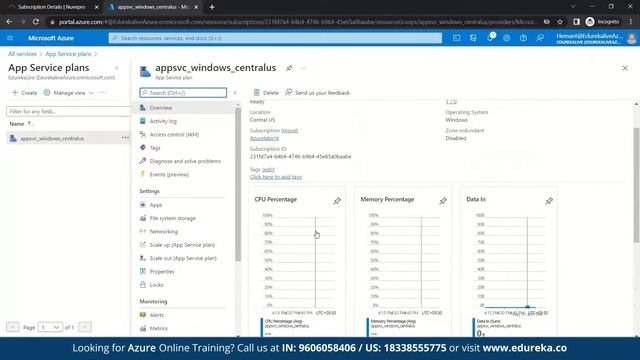Open Cloud Shell from the top bar

pos(456,38)
